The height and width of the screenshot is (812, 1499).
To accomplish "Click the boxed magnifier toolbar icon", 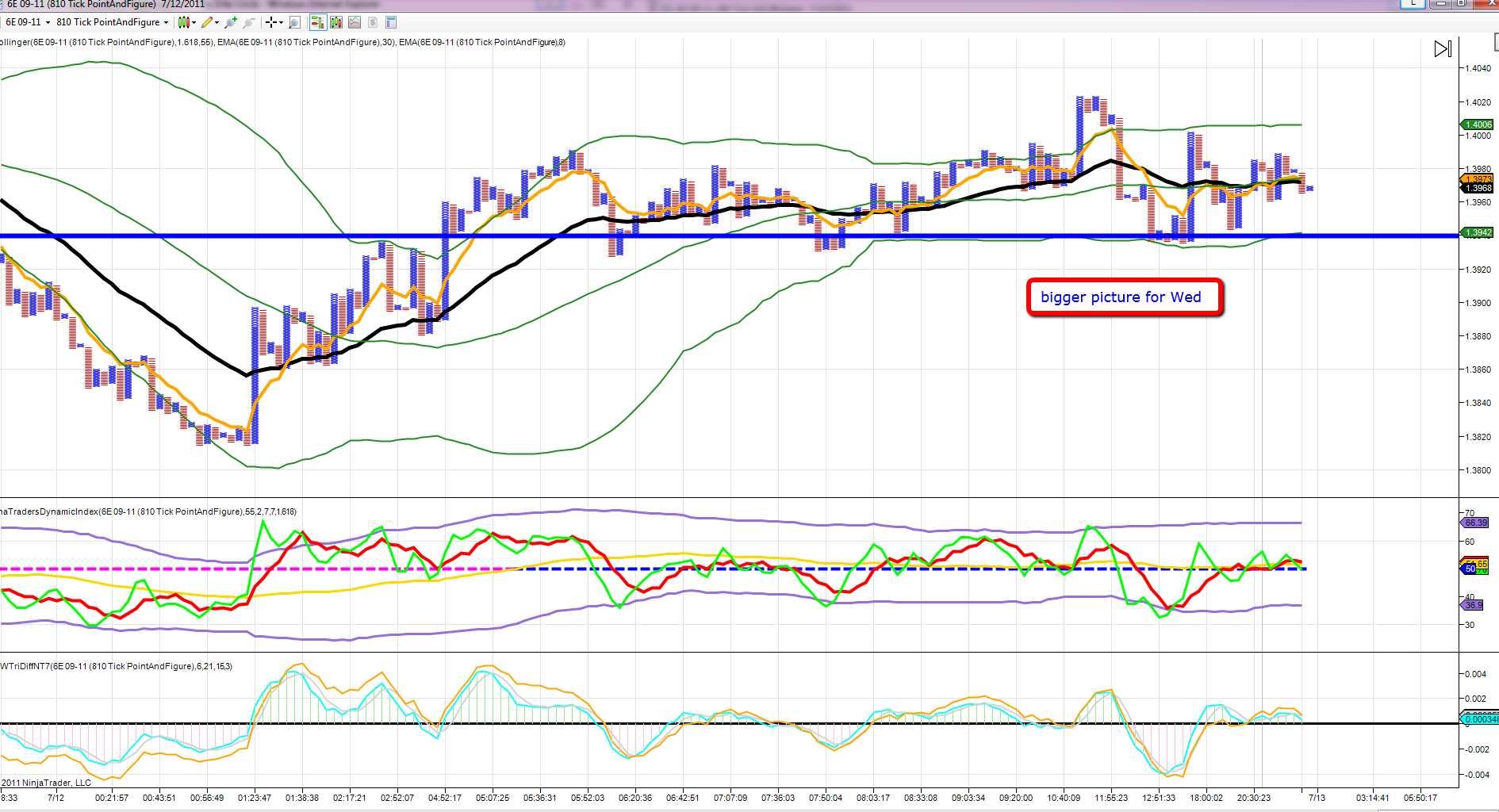I will pyautogui.click(x=295, y=22).
